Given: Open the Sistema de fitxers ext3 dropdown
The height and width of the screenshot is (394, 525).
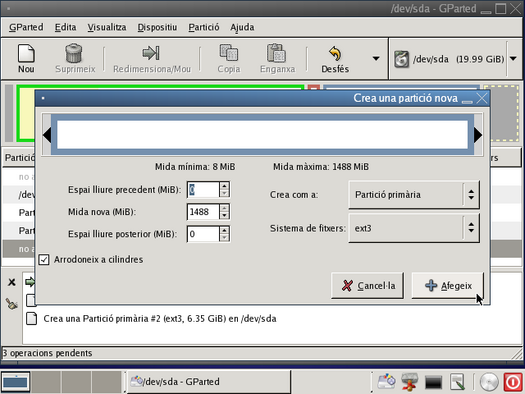Looking at the screenshot, I should (x=414, y=228).
